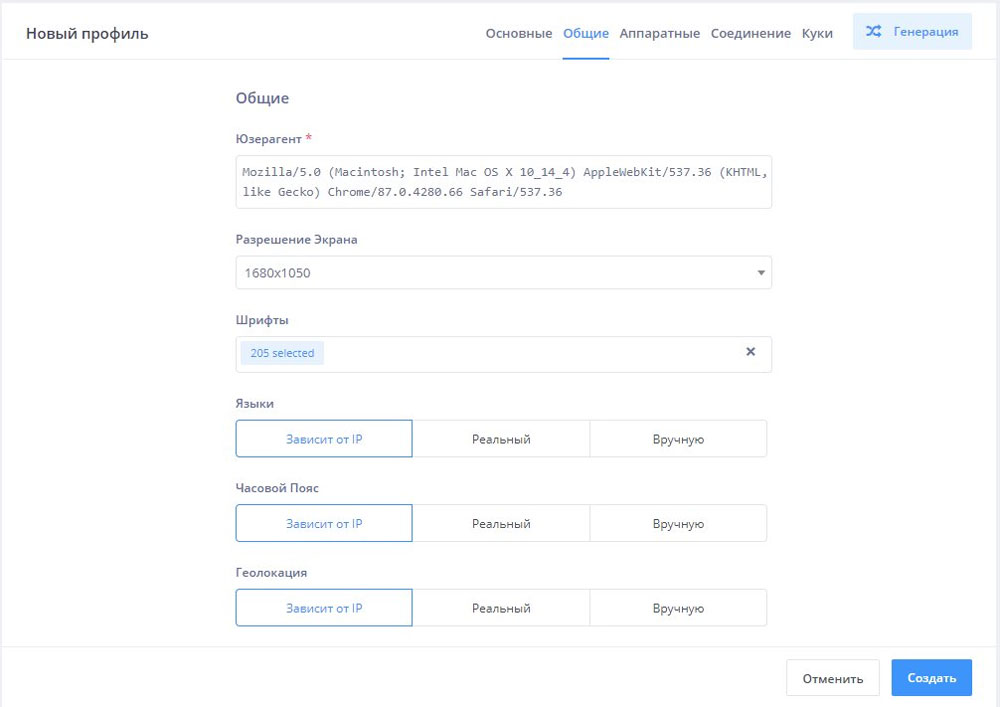Image resolution: width=1000 pixels, height=707 pixels.
Task: Open the Аппаратные tab
Action: [x=659, y=33]
